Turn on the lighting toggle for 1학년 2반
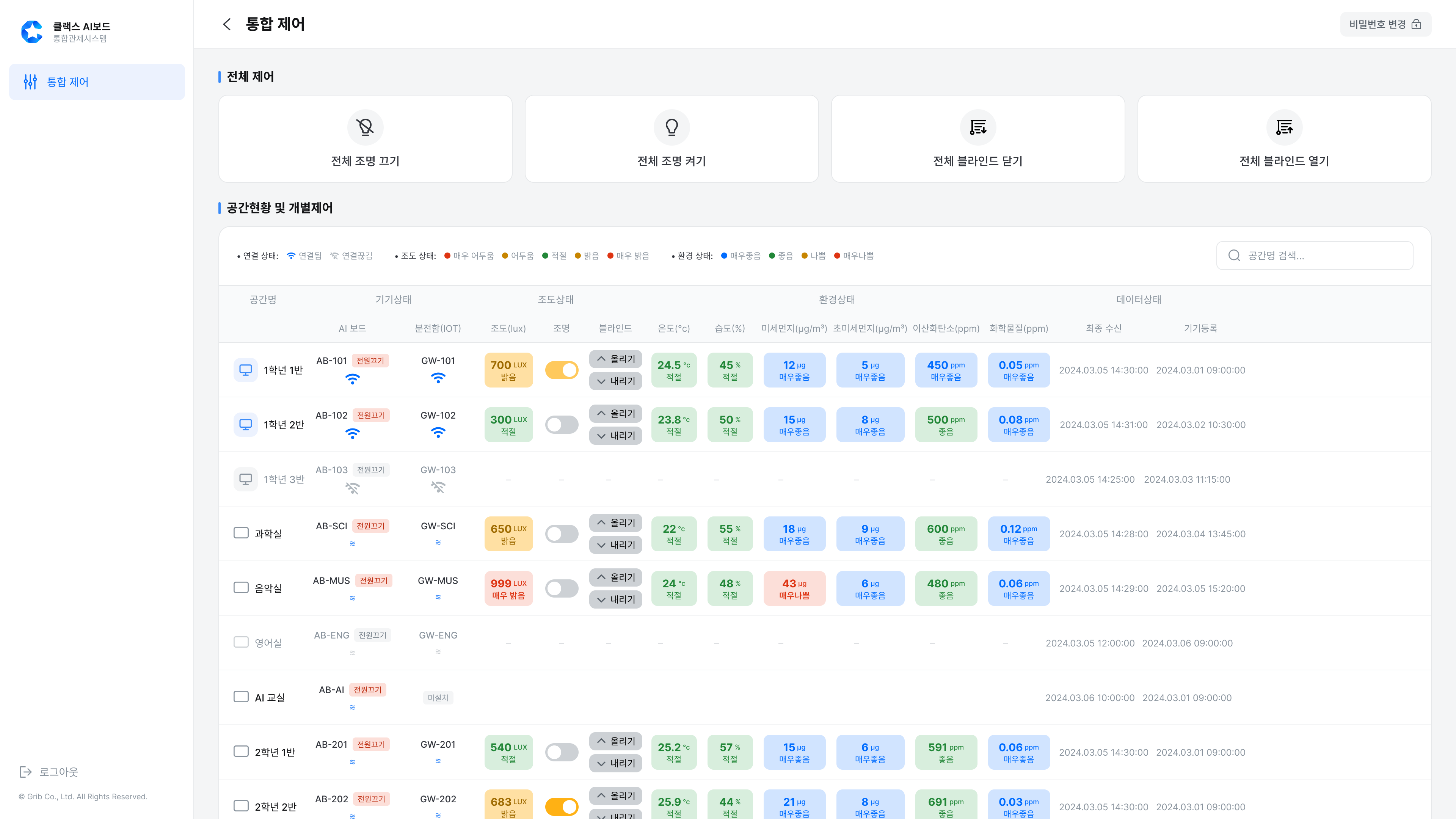 (x=561, y=425)
